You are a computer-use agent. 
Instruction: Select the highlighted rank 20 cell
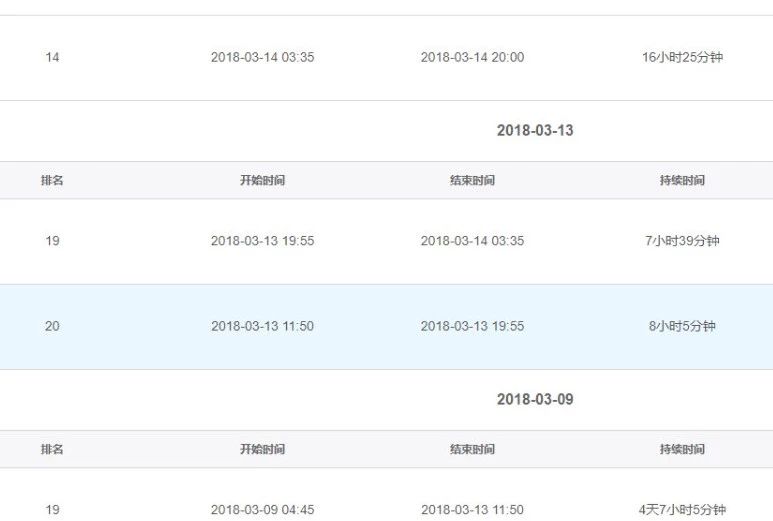pyautogui.click(x=52, y=327)
